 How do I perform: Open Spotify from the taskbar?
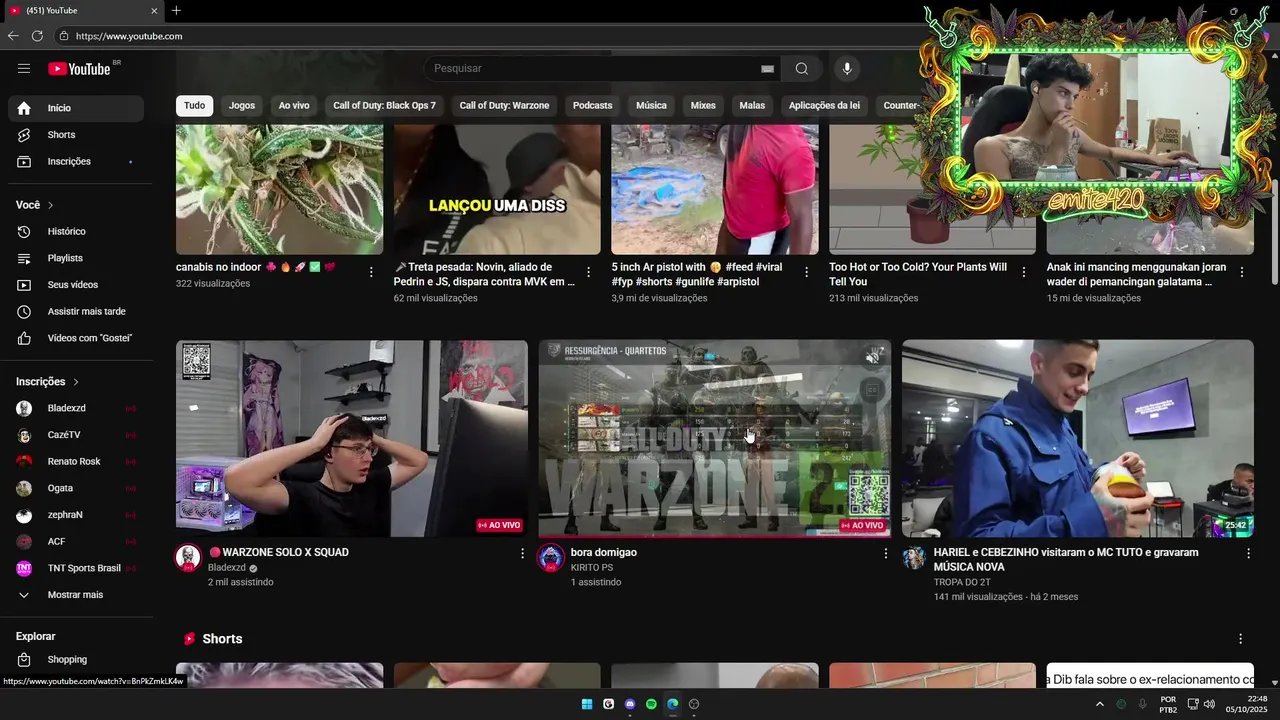pyautogui.click(x=651, y=704)
